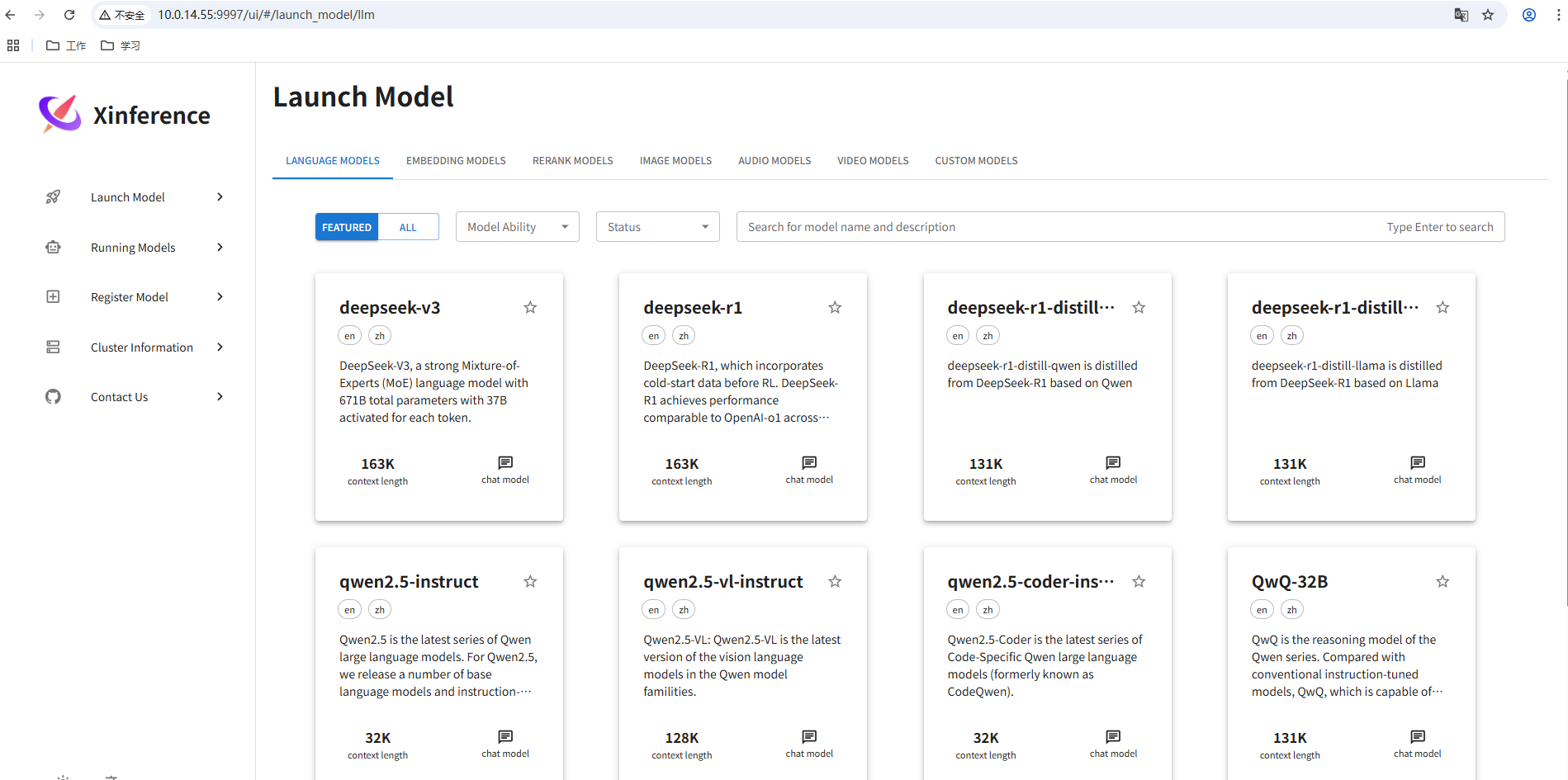Click the en language tag on deepseek-v3
The height and width of the screenshot is (780, 1568).
(350, 336)
